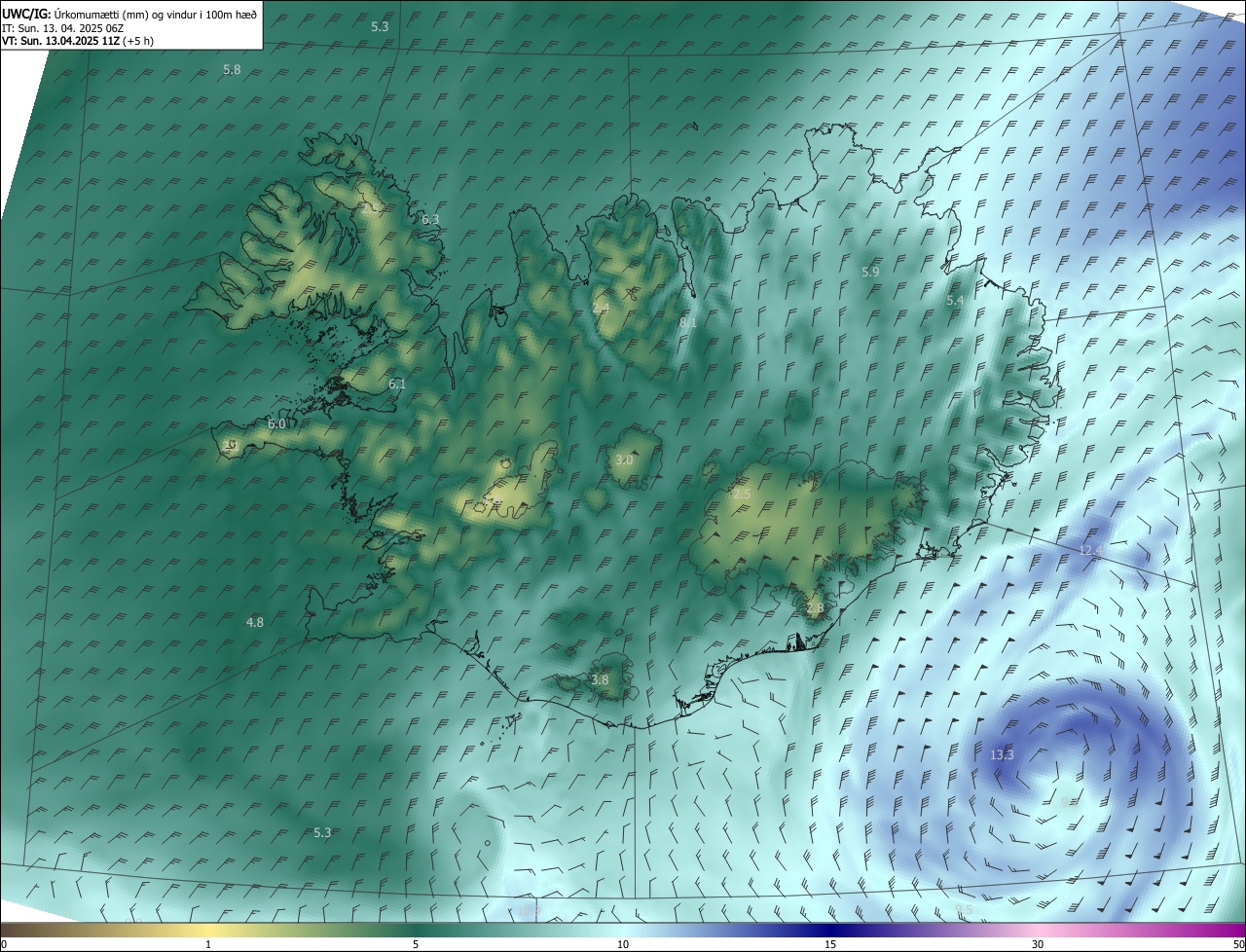Click the legend tick label 0
The height and width of the screenshot is (952, 1246).
click(3, 945)
